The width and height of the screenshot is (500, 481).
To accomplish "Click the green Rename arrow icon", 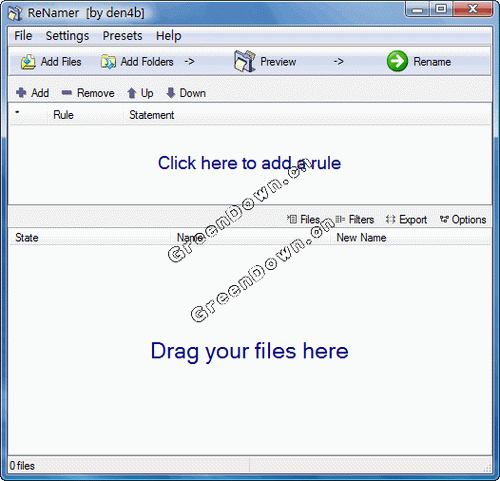I will (397, 61).
